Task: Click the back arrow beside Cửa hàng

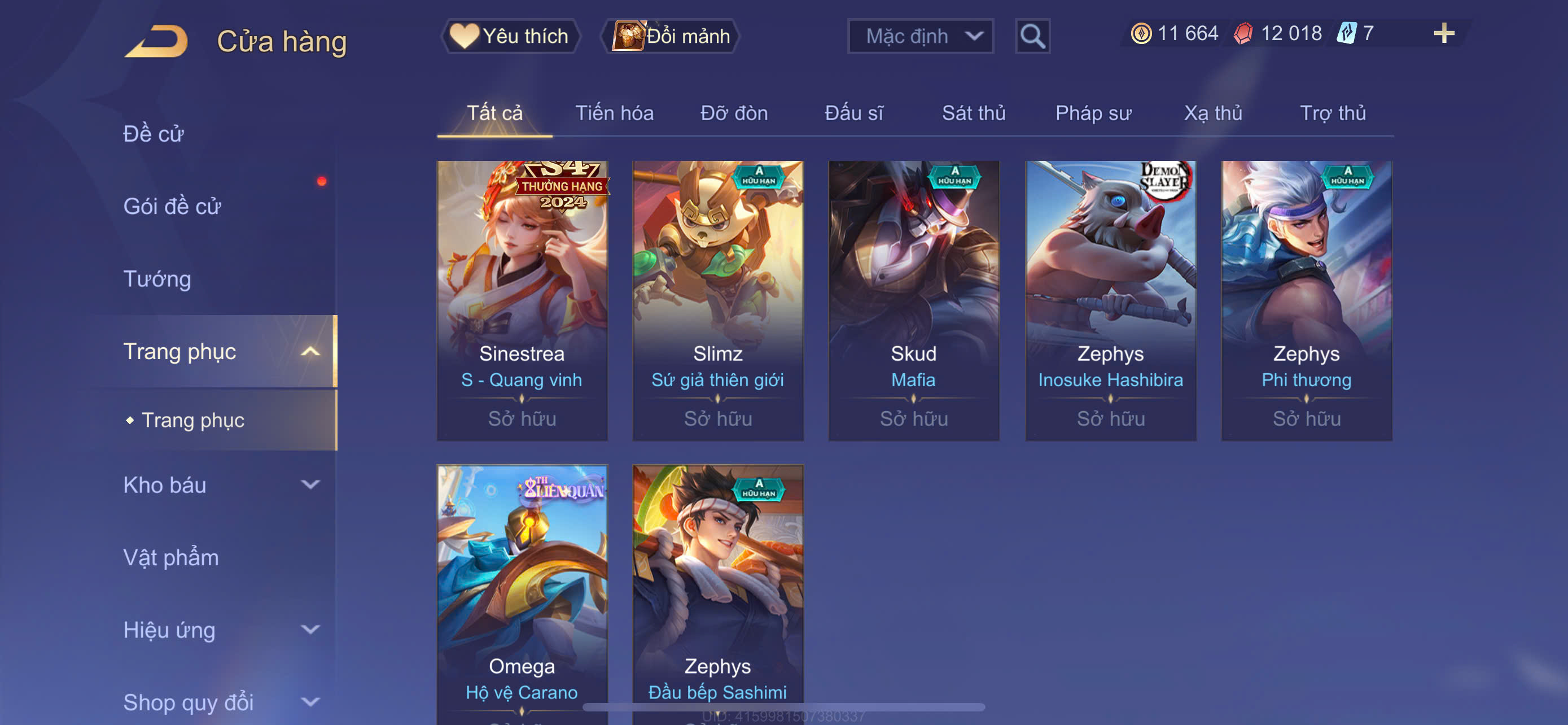Action: 157,41
